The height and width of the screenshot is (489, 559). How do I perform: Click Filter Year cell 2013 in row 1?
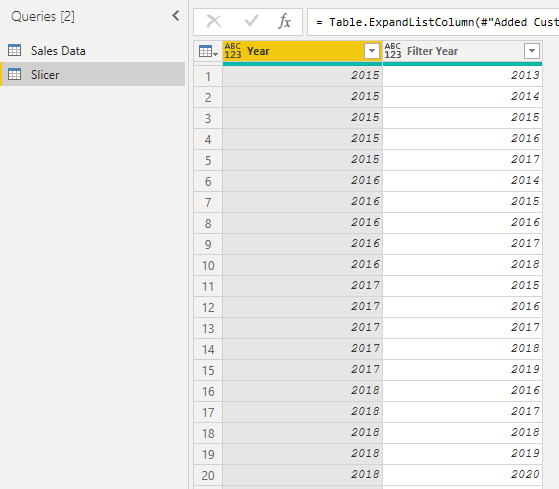pos(462,76)
